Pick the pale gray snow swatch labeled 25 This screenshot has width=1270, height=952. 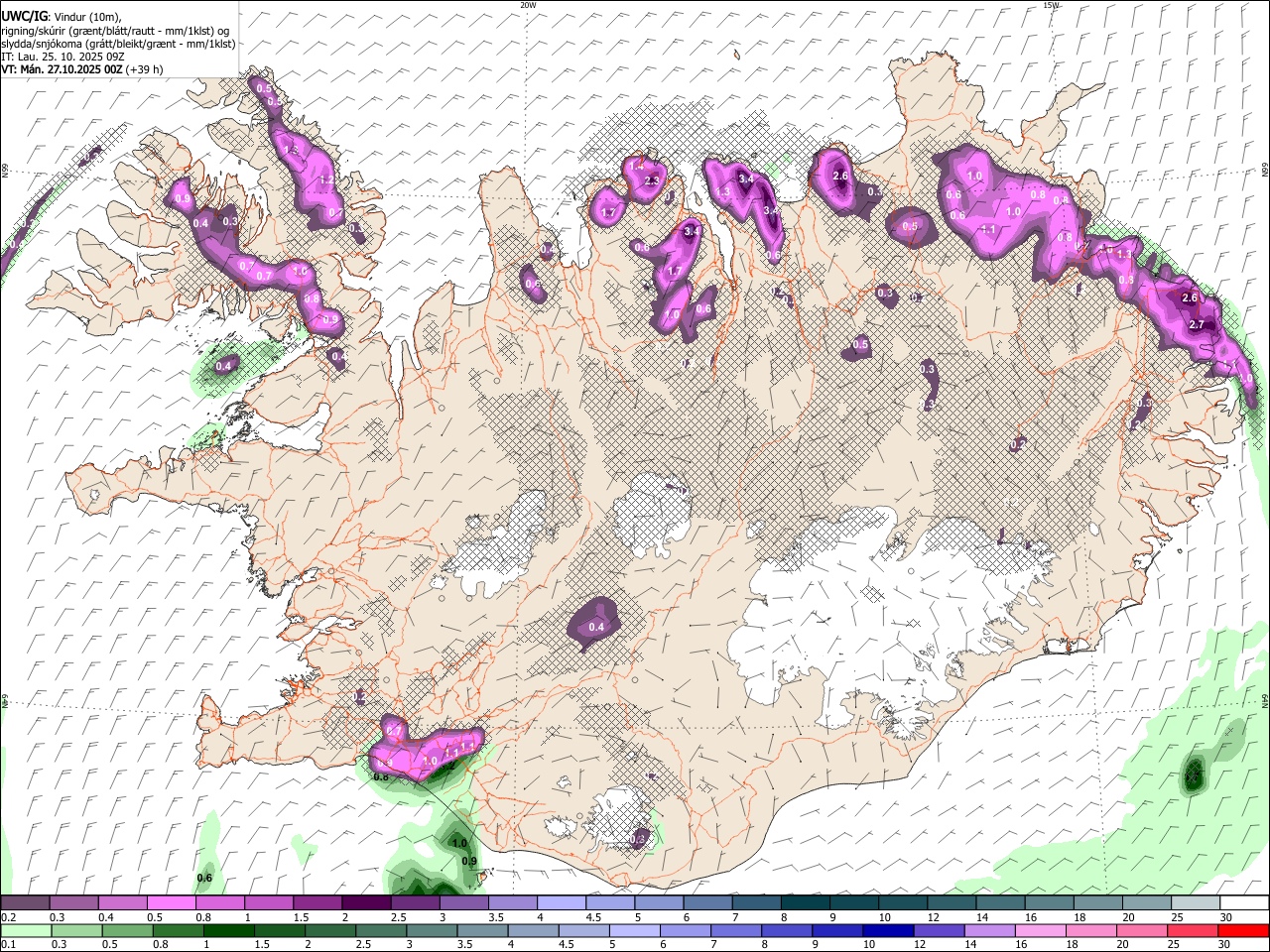1196,902
